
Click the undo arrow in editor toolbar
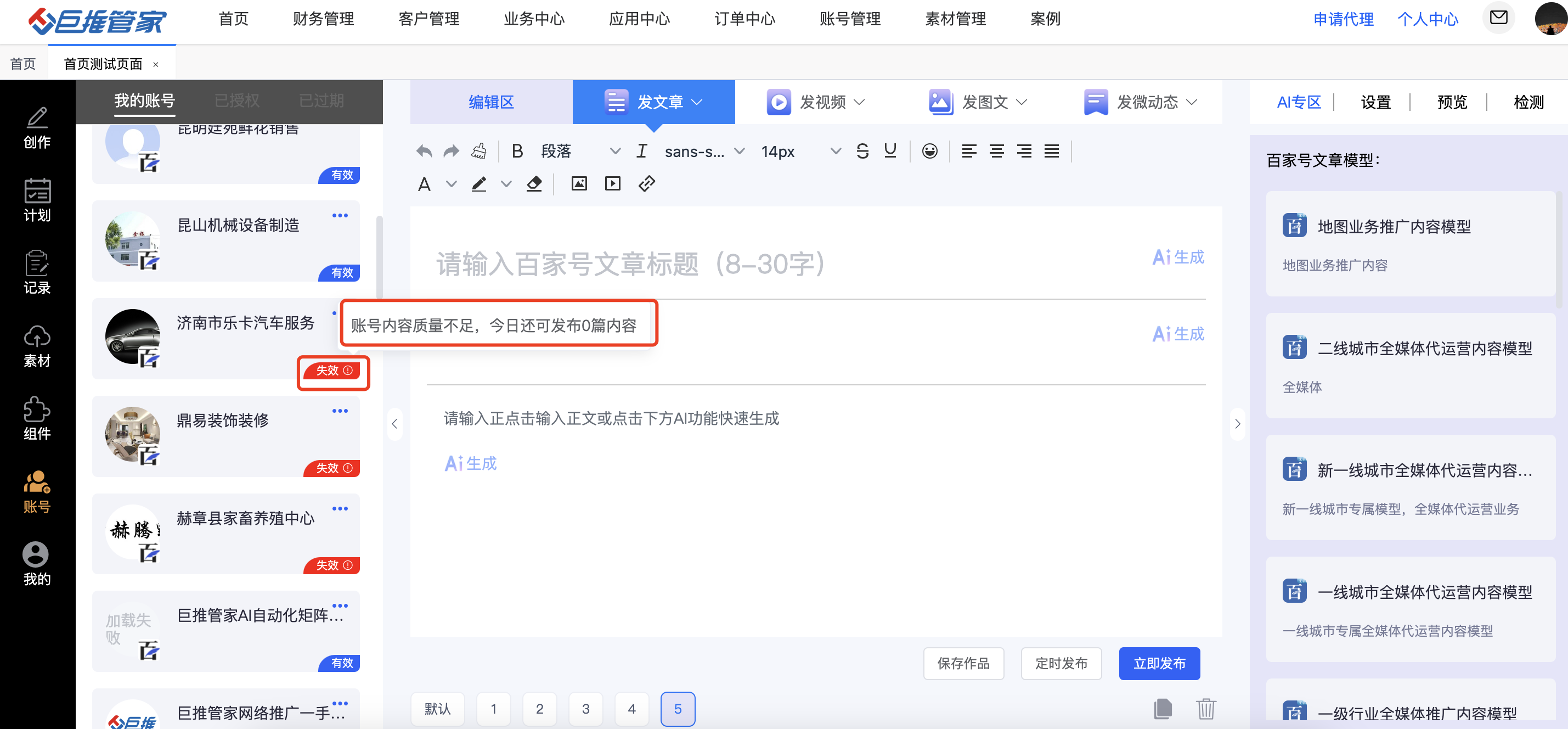pyautogui.click(x=424, y=151)
